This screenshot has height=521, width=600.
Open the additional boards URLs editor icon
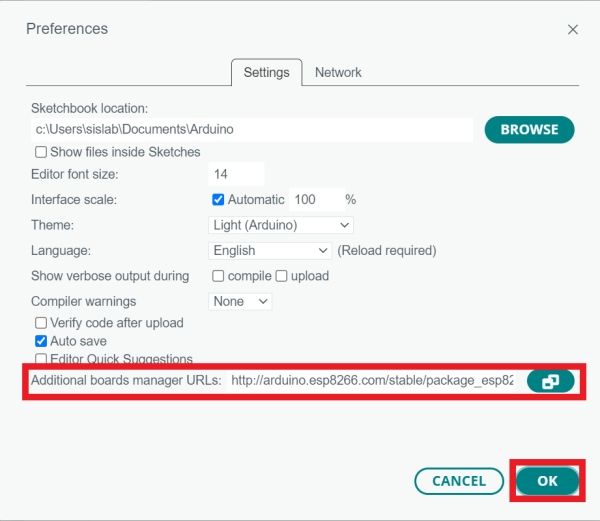click(550, 381)
